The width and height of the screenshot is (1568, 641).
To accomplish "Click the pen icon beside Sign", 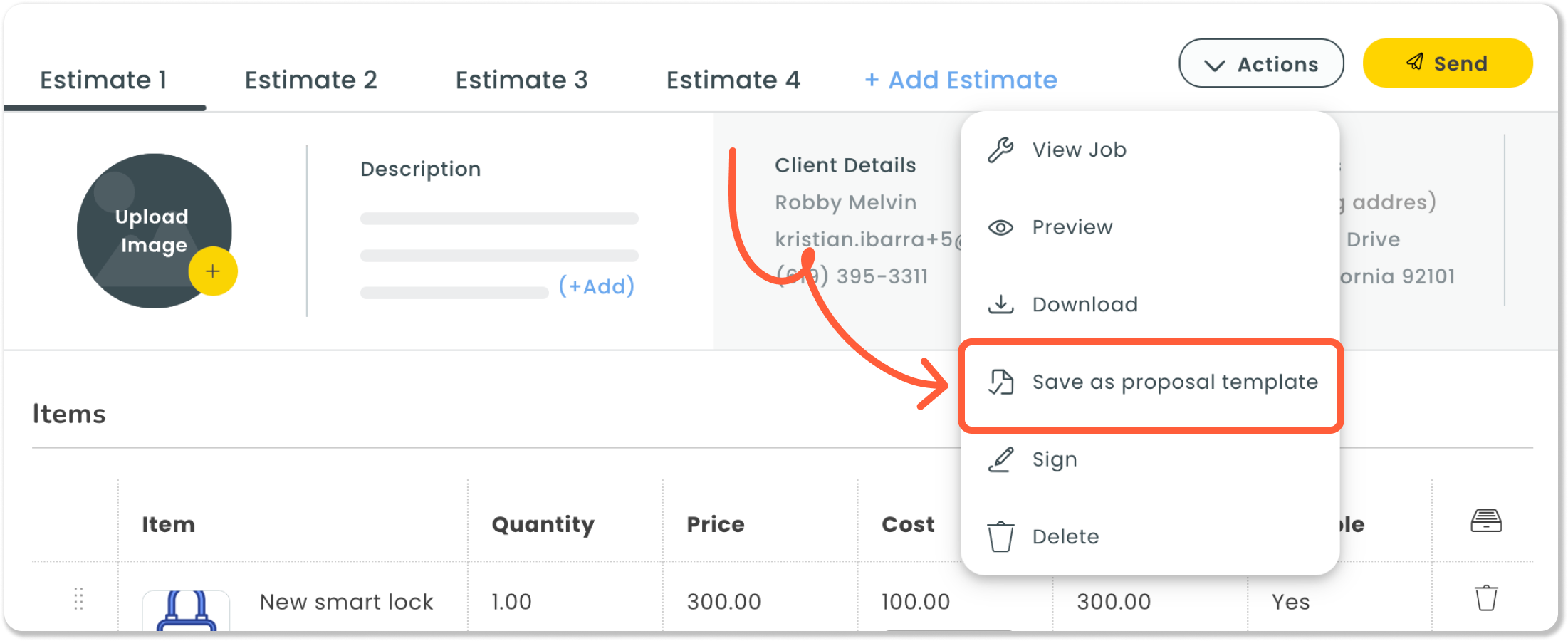I will coord(1000,459).
